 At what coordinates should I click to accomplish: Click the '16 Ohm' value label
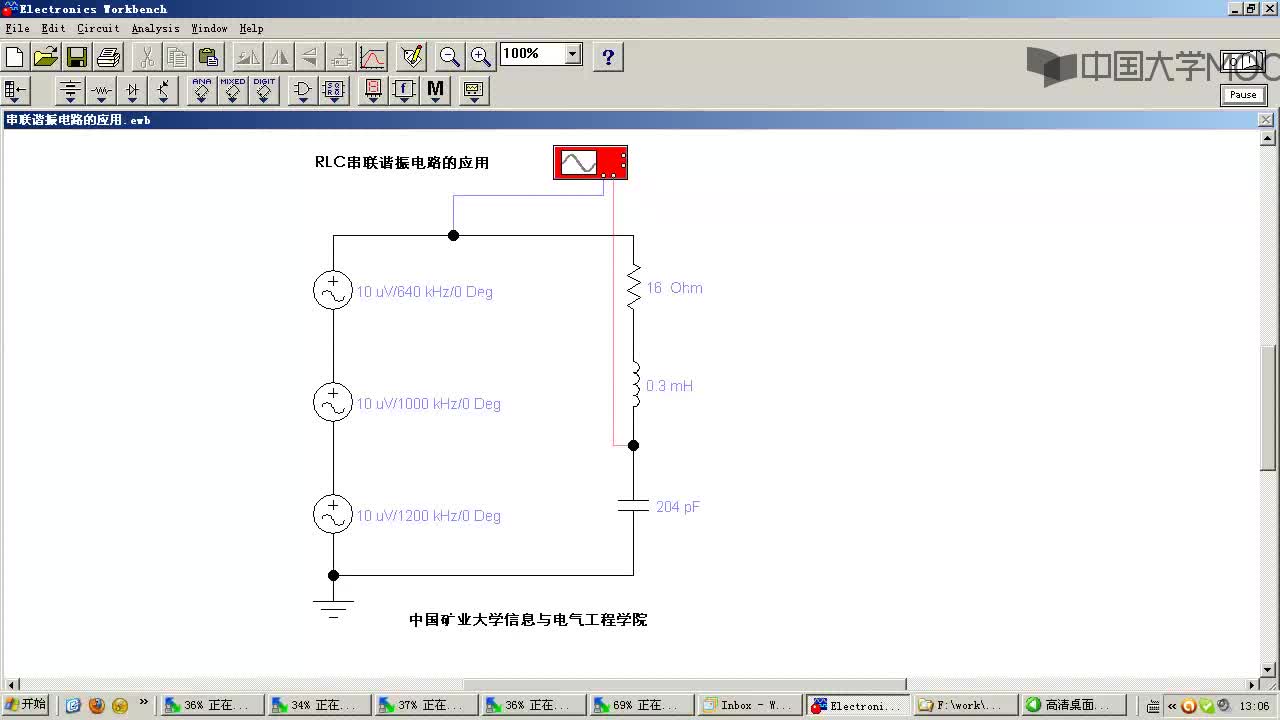(674, 288)
